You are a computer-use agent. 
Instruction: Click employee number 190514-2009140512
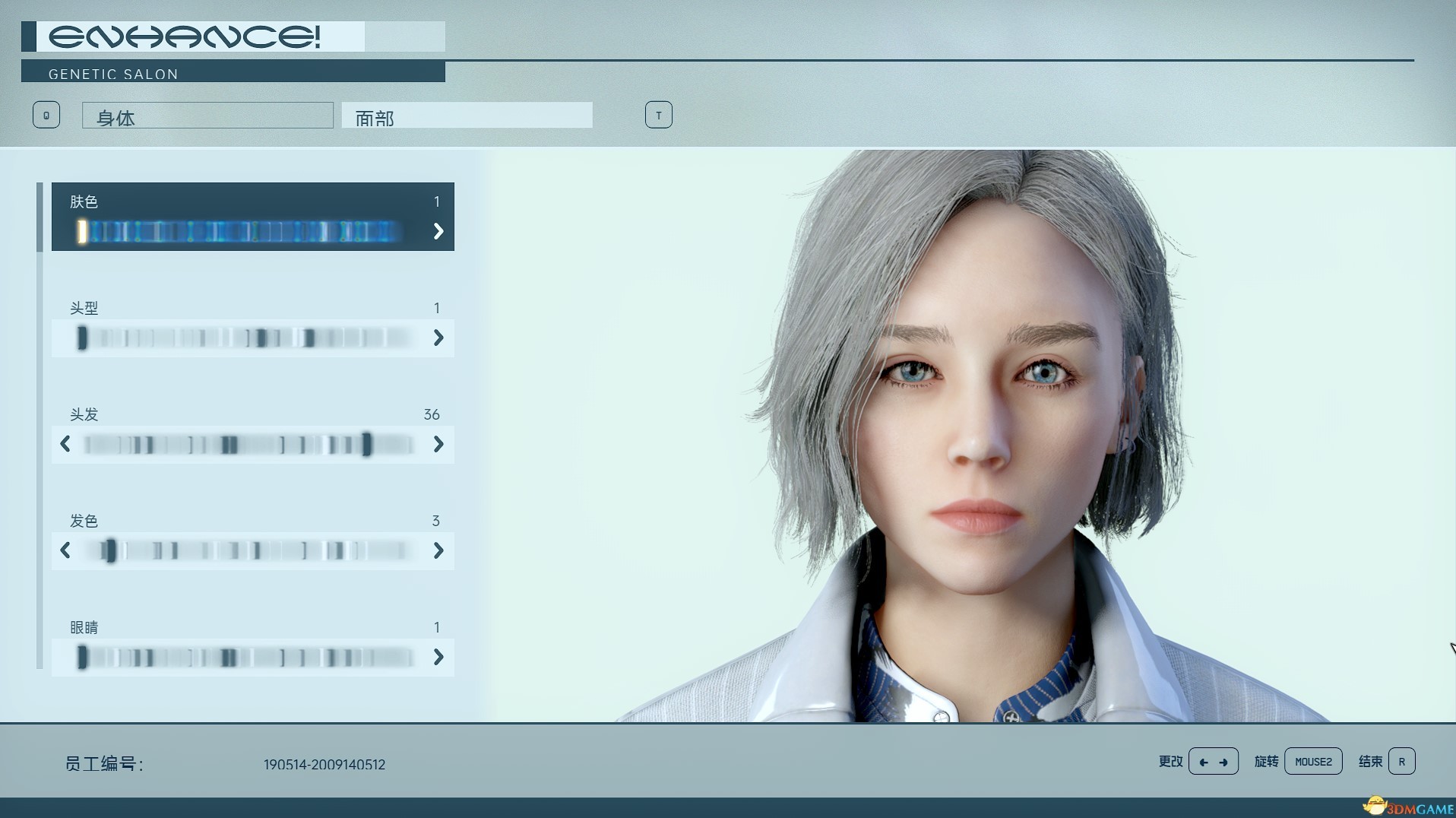pos(324,765)
